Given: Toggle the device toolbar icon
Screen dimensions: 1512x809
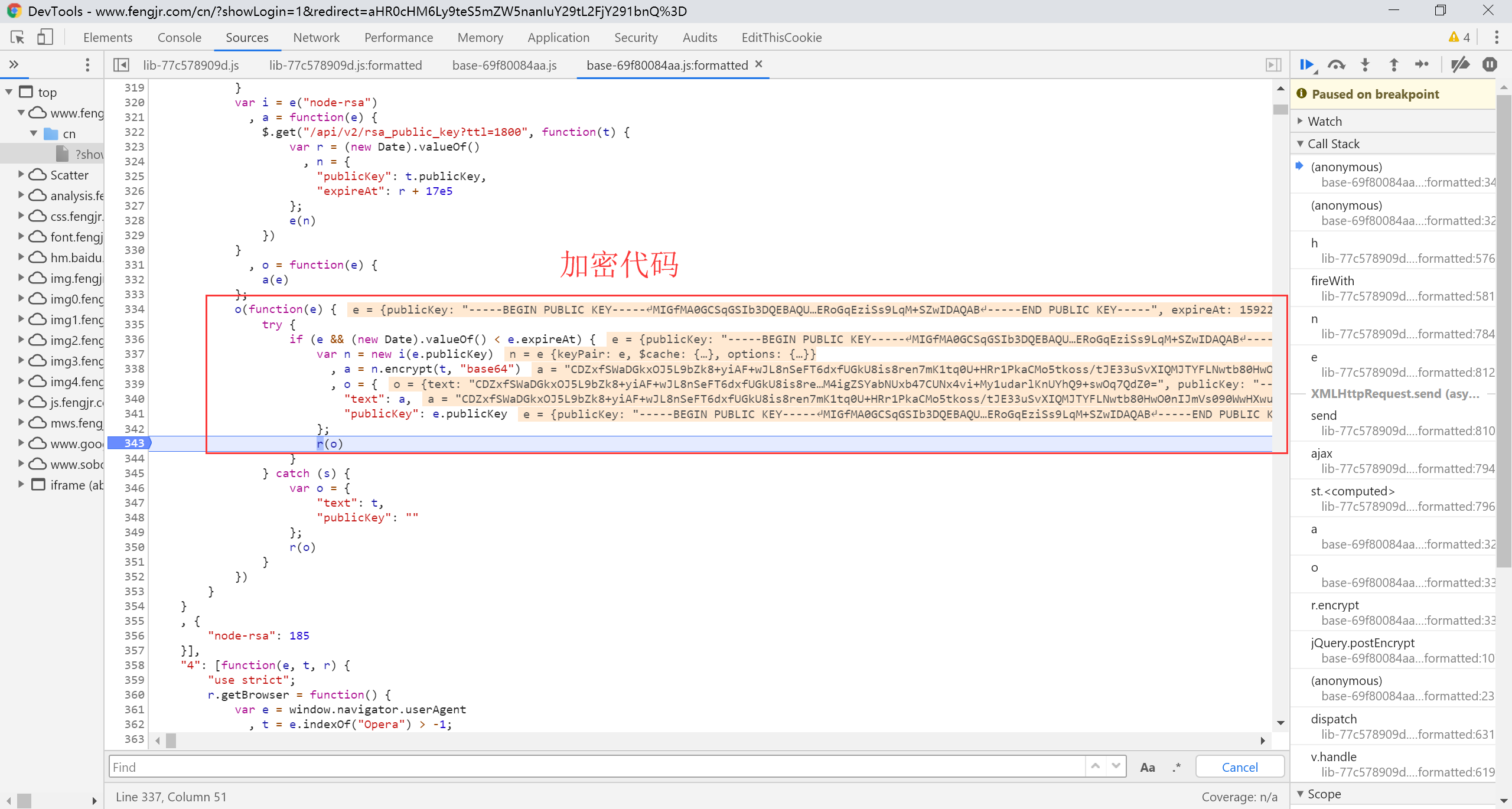Looking at the screenshot, I should 45,37.
